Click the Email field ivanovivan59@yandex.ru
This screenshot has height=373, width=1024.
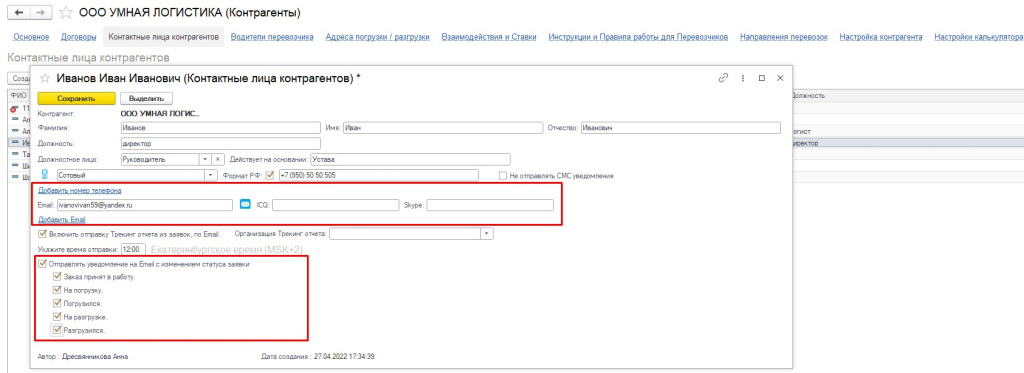point(144,205)
